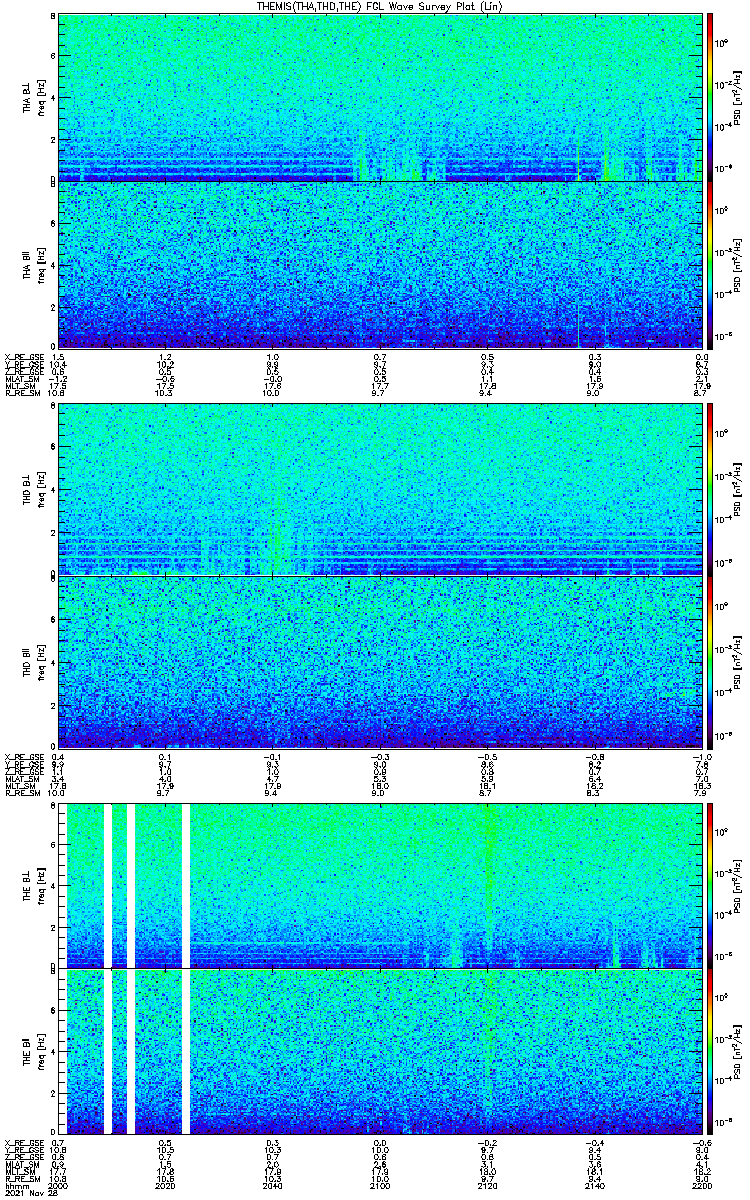Viewport: 750px width, 1200px height.
Task: Click the 2040 time tick label
Action: [272, 1184]
